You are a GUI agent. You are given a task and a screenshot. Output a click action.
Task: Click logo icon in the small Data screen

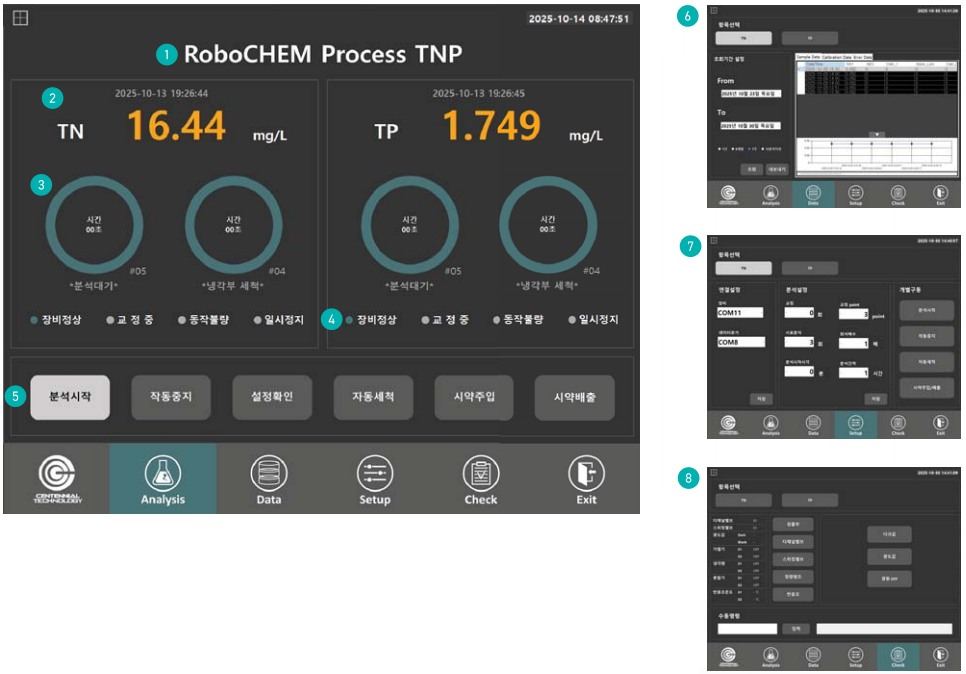pyautogui.click(x=728, y=194)
